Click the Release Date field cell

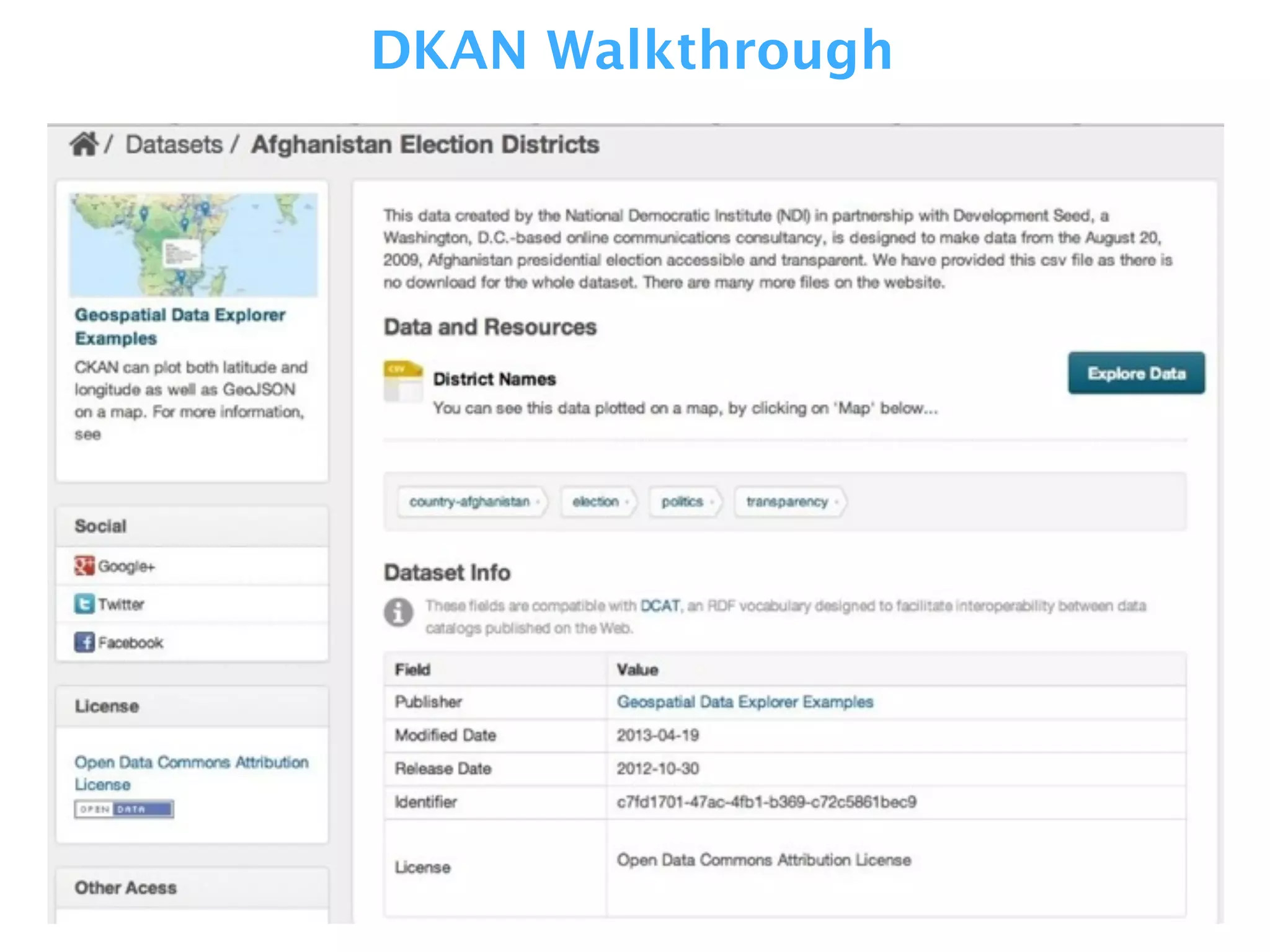(x=495, y=769)
